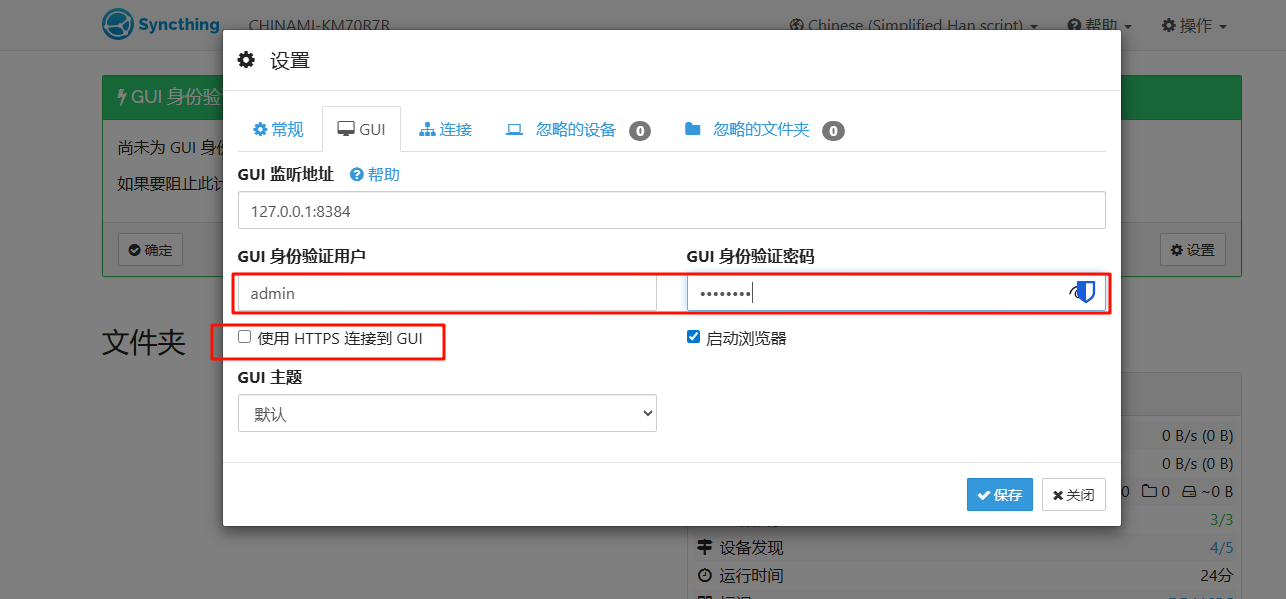Viewport: 1286px width, 599px height.
Task: Open the 操作 actions dropdown menu
Action: tap(1194, 25)
